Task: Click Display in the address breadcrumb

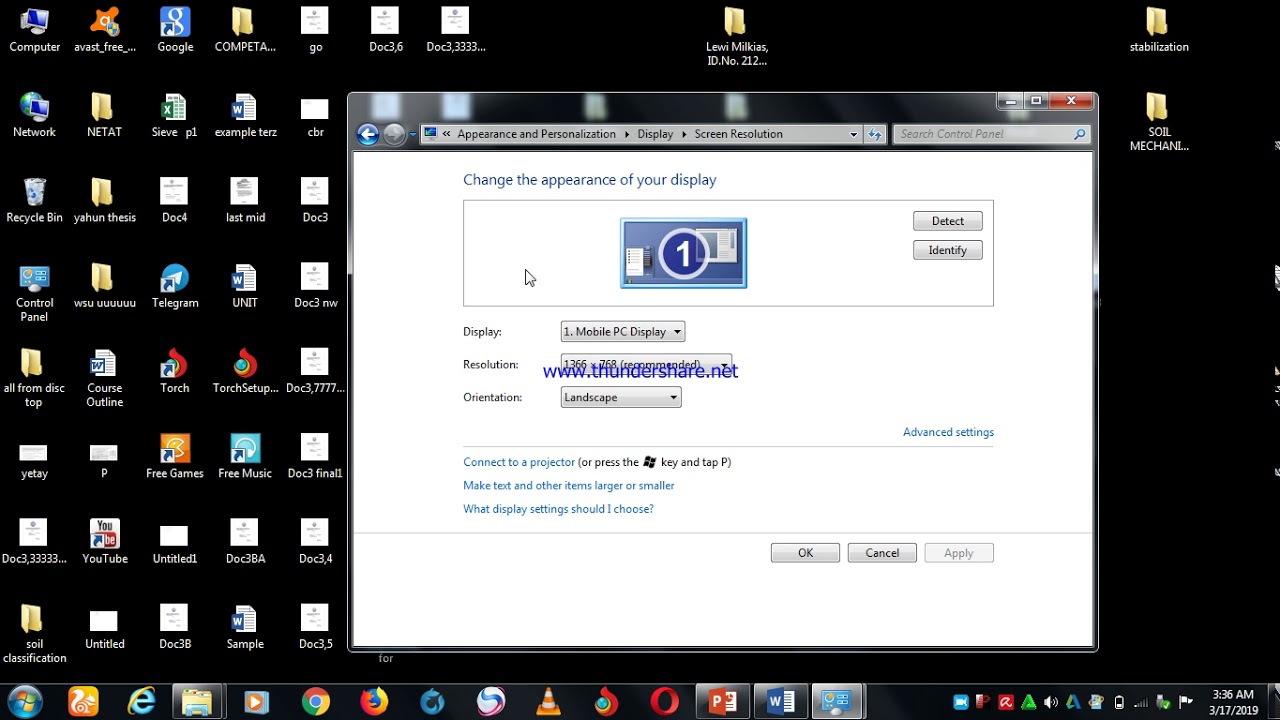Action: pyautogui.click(x=655, y=134)
